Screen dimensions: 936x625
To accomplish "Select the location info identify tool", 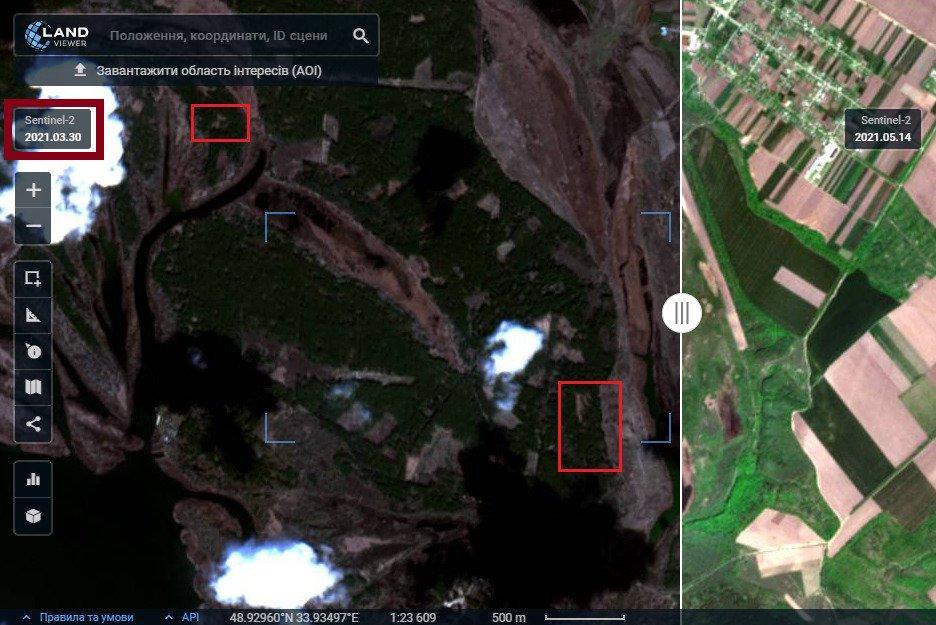I will pos(33,351).
